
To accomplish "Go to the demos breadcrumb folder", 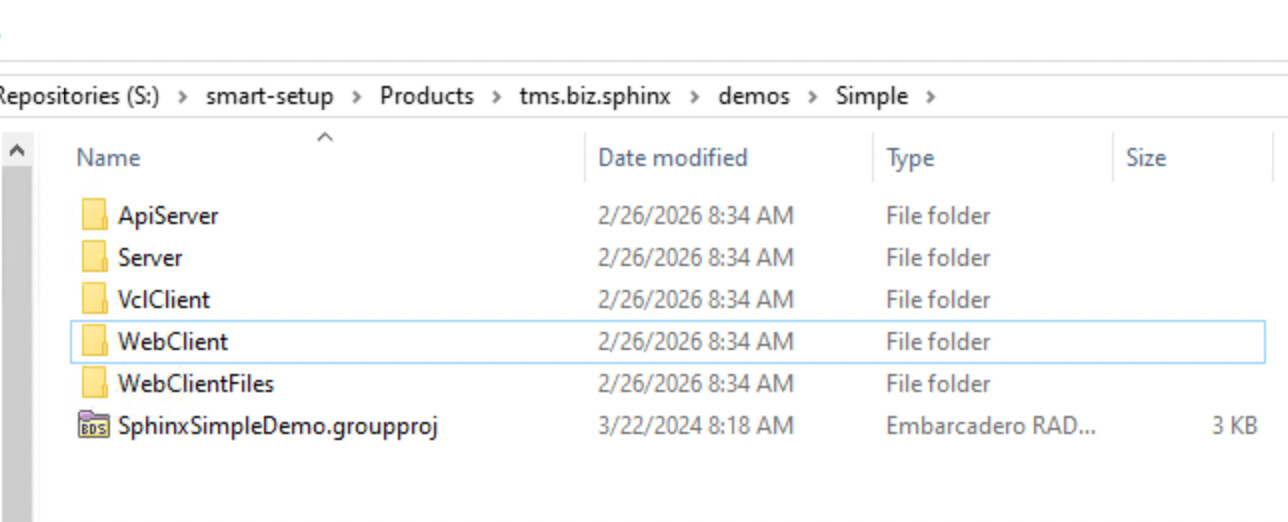I will pos(754,97).
